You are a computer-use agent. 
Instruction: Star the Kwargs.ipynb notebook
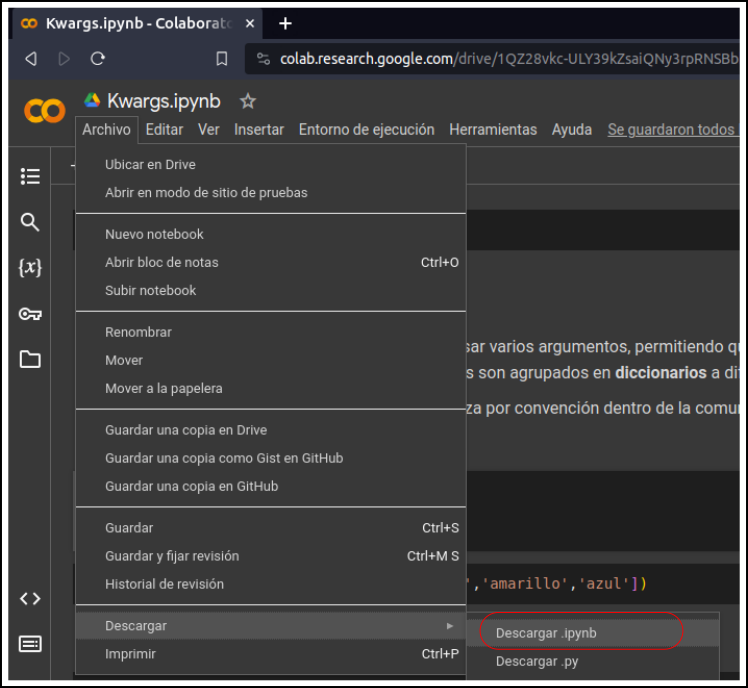[x=248, y=101]
